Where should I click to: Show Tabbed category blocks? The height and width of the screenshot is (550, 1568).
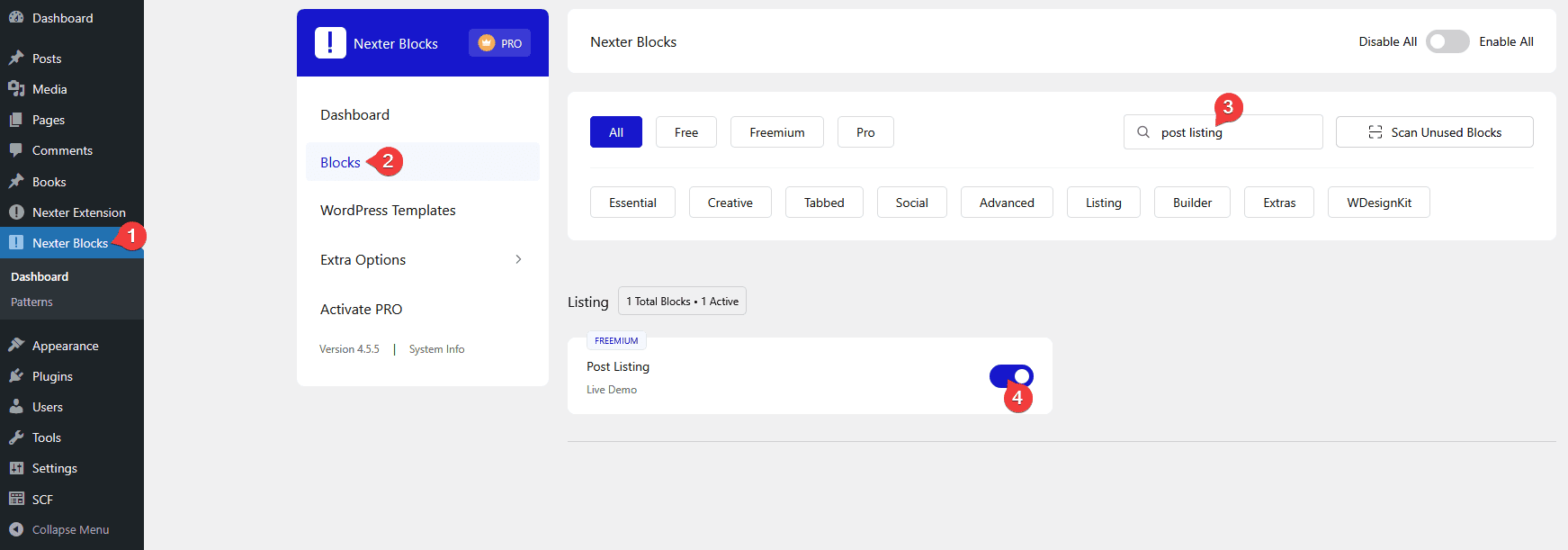(x=824, y=203)
